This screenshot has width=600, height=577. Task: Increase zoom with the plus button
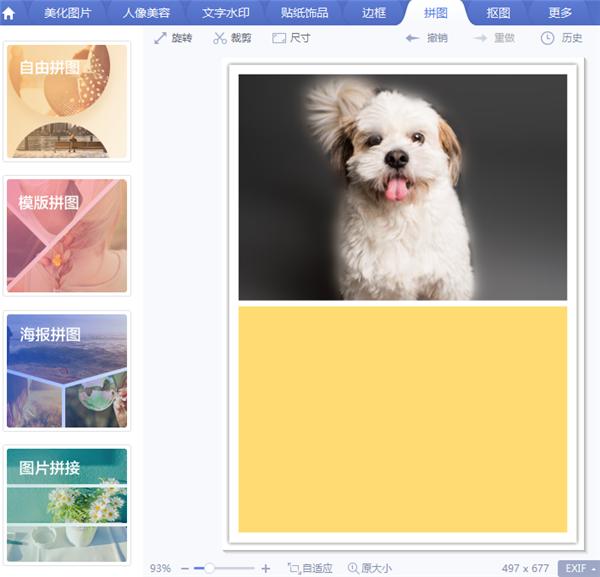pos(266,569)
